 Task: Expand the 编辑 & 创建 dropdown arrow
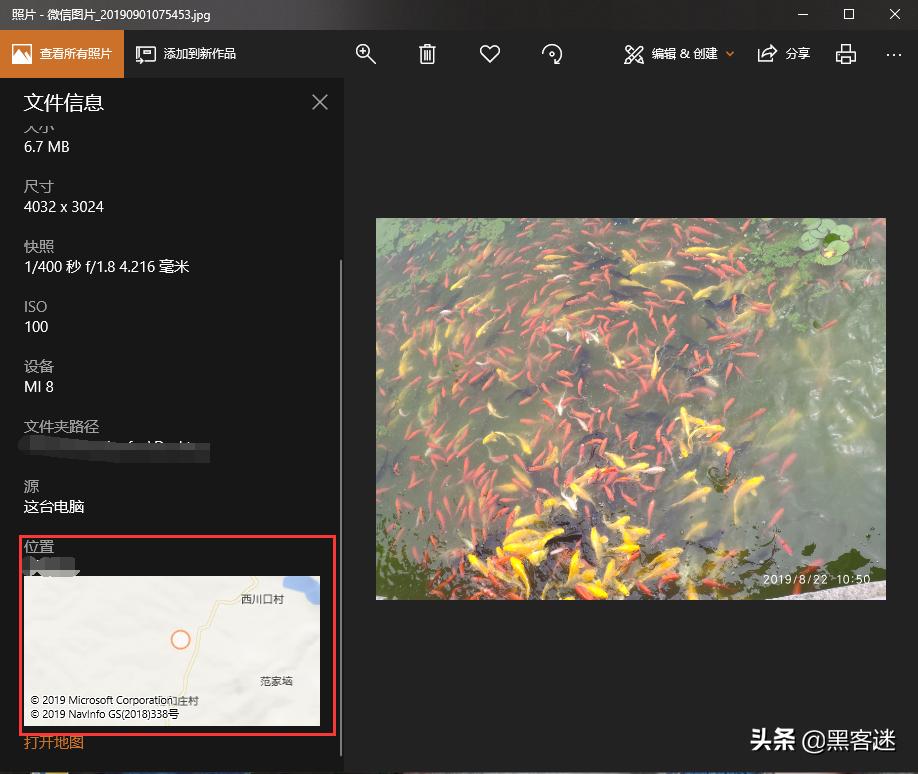730,54
